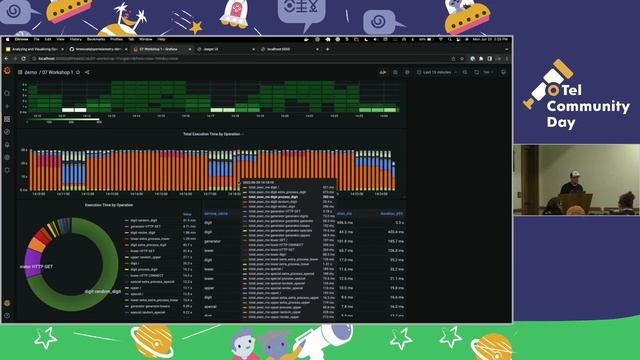Go forward with Chrome forward arrow

coord(15,59)
